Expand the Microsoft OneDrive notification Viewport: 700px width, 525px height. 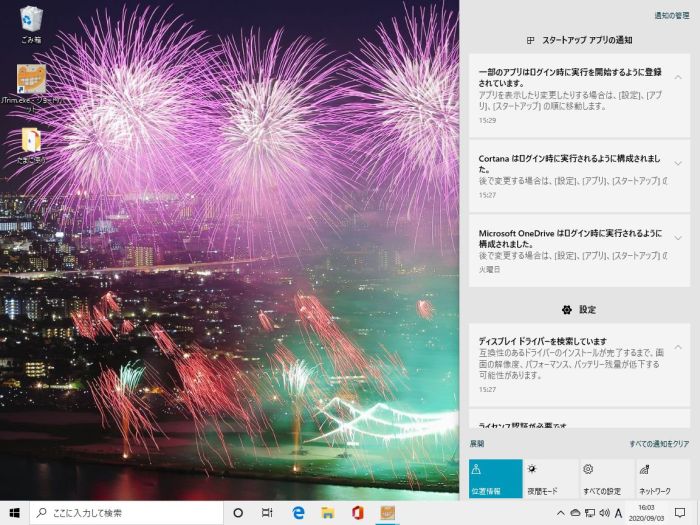[x=678, y=238]
